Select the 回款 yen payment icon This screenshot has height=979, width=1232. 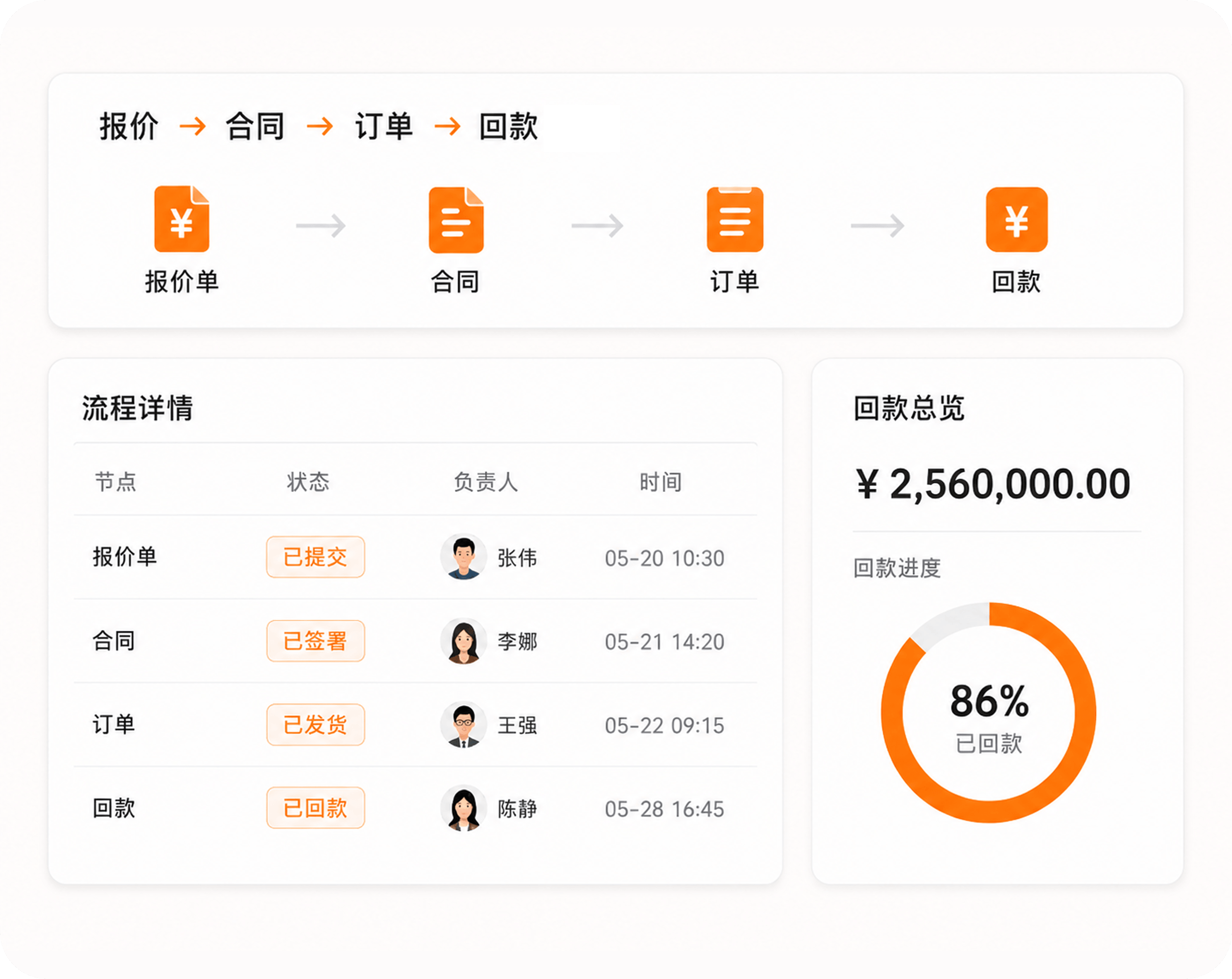coord(1017,219)
